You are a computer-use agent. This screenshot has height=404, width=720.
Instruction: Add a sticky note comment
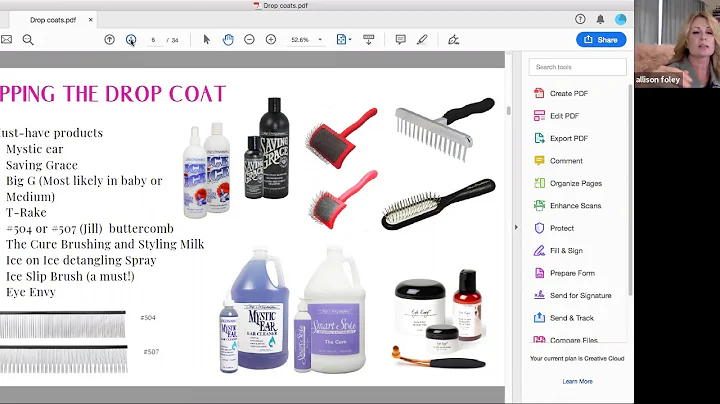pyautogui.click(x=400, y=40)
